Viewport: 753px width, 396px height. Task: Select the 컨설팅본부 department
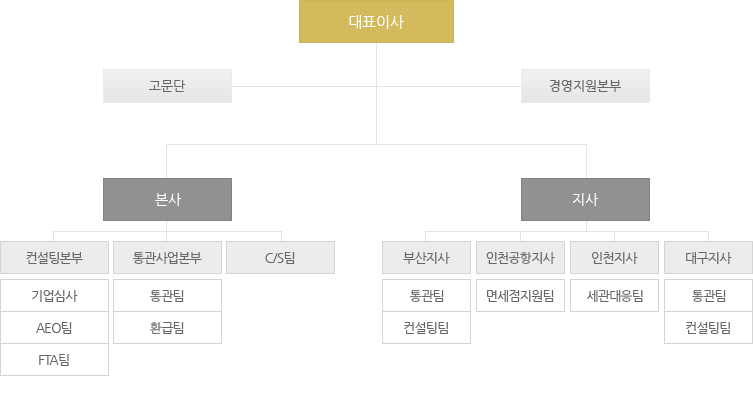[x=54, y=258]
